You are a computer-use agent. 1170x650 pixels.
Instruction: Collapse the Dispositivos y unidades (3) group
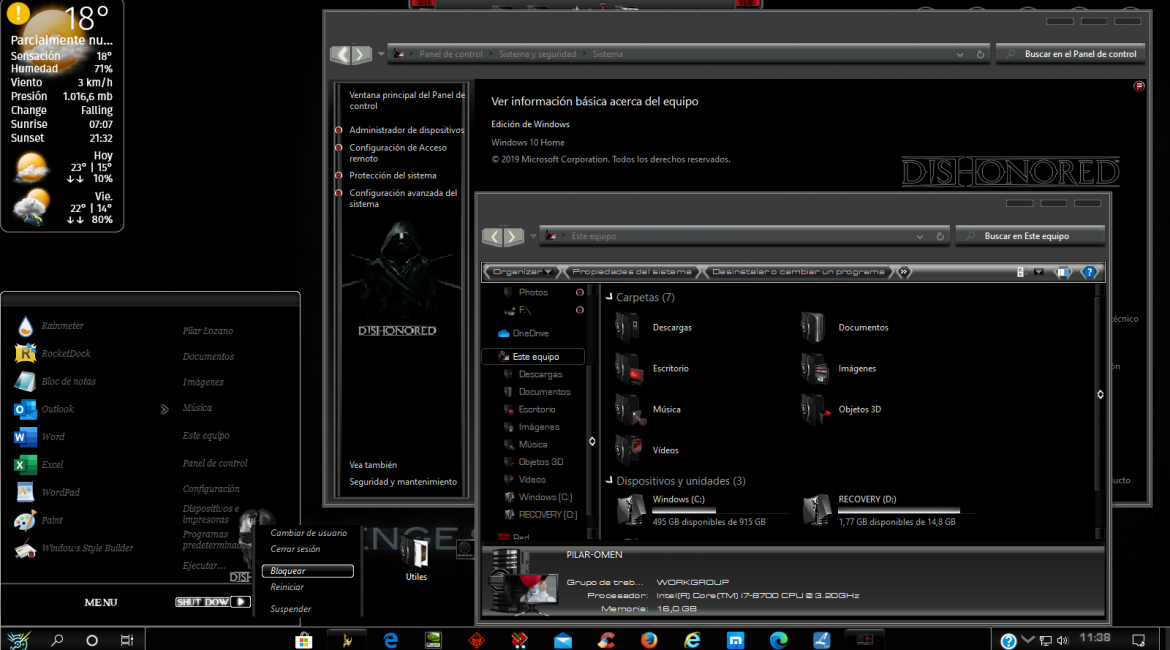(x=609, y=481)
